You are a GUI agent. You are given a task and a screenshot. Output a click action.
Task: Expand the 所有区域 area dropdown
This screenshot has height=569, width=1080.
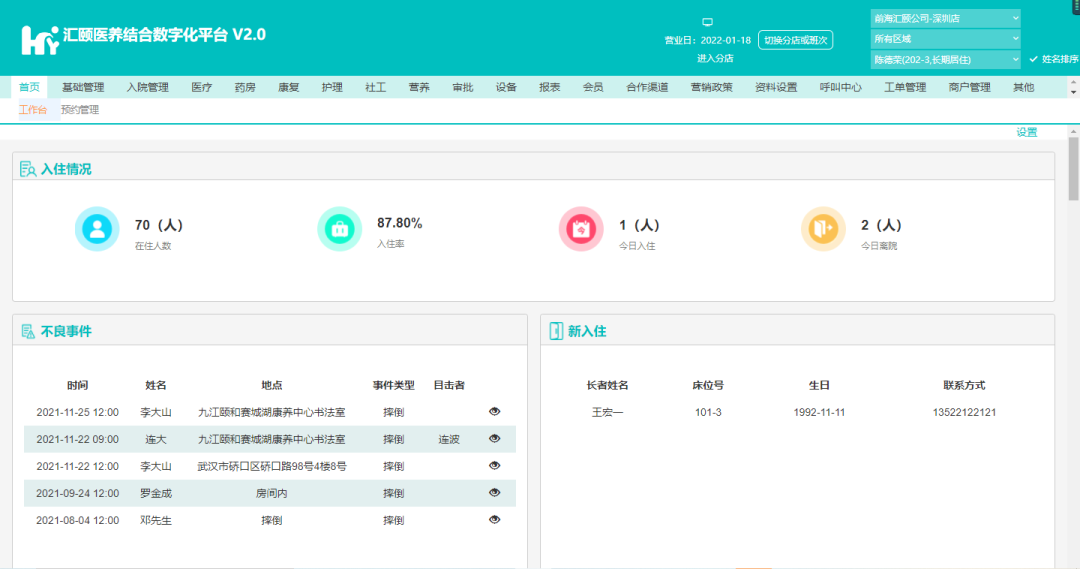pos(945,39)
